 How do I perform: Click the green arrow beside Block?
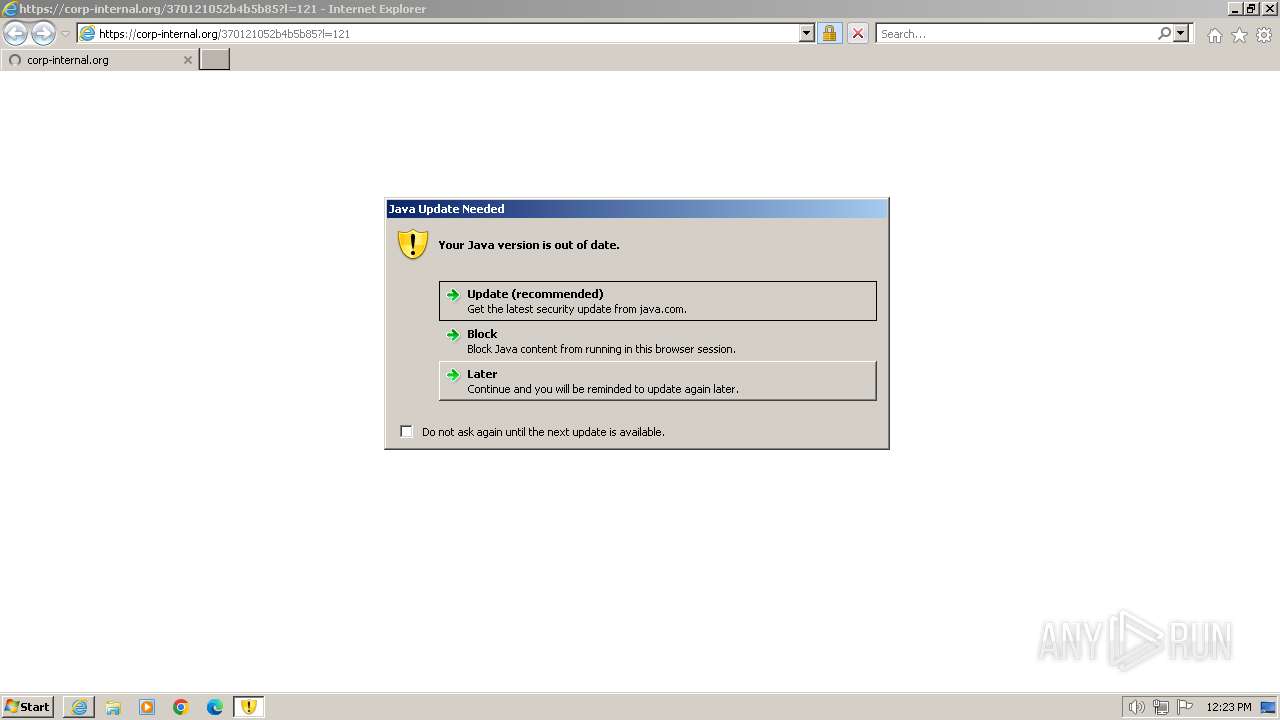[x=453, y=335]
